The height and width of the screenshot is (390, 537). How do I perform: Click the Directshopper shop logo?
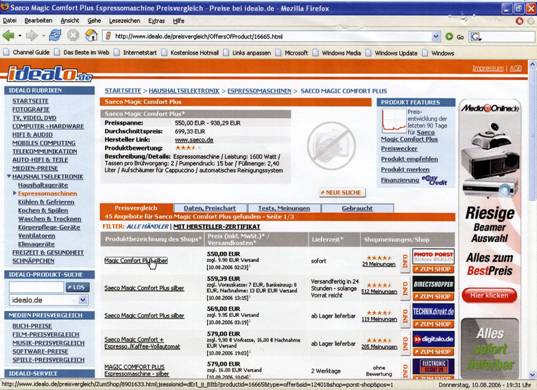coord(434,284)
